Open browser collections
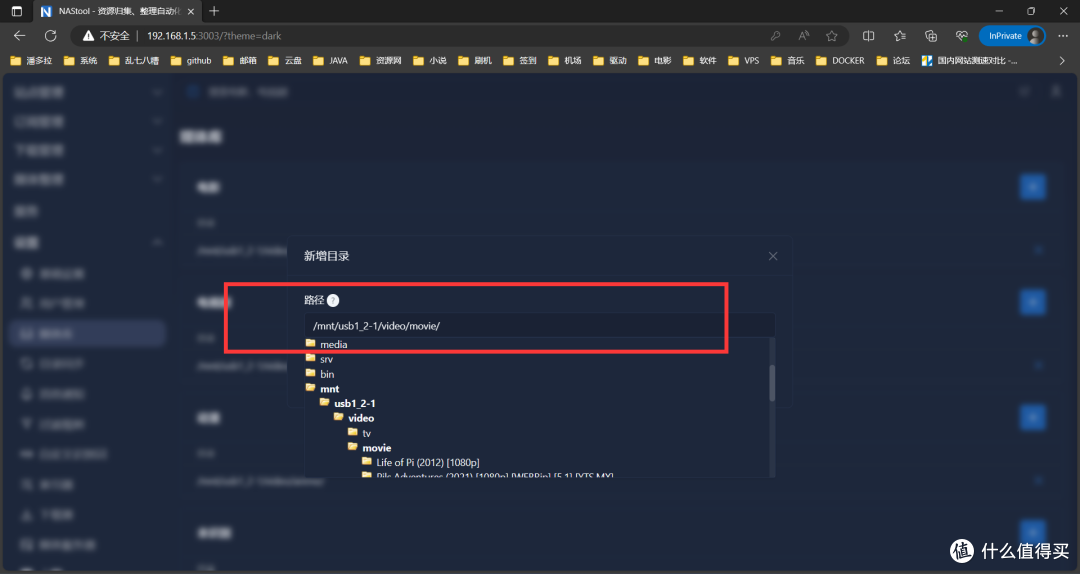The image size is (1080, 574). 931,36
